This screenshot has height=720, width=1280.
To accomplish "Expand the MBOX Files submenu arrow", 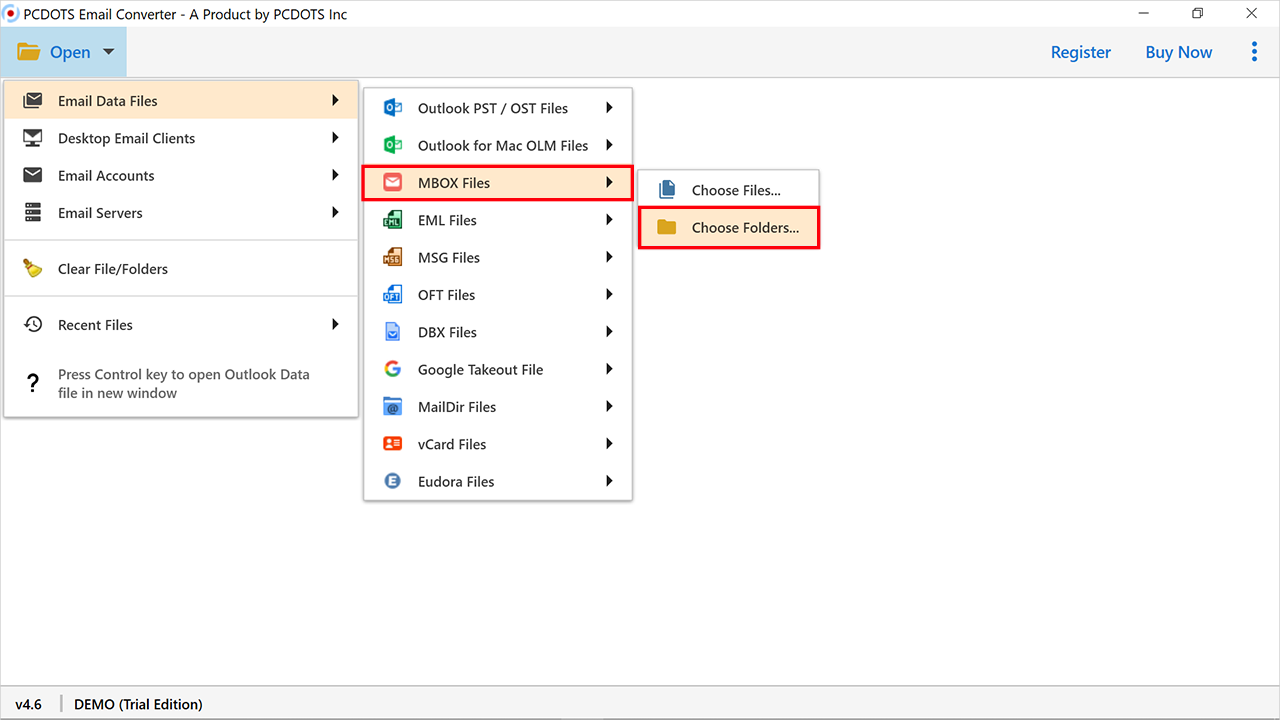I will point(609,182).
